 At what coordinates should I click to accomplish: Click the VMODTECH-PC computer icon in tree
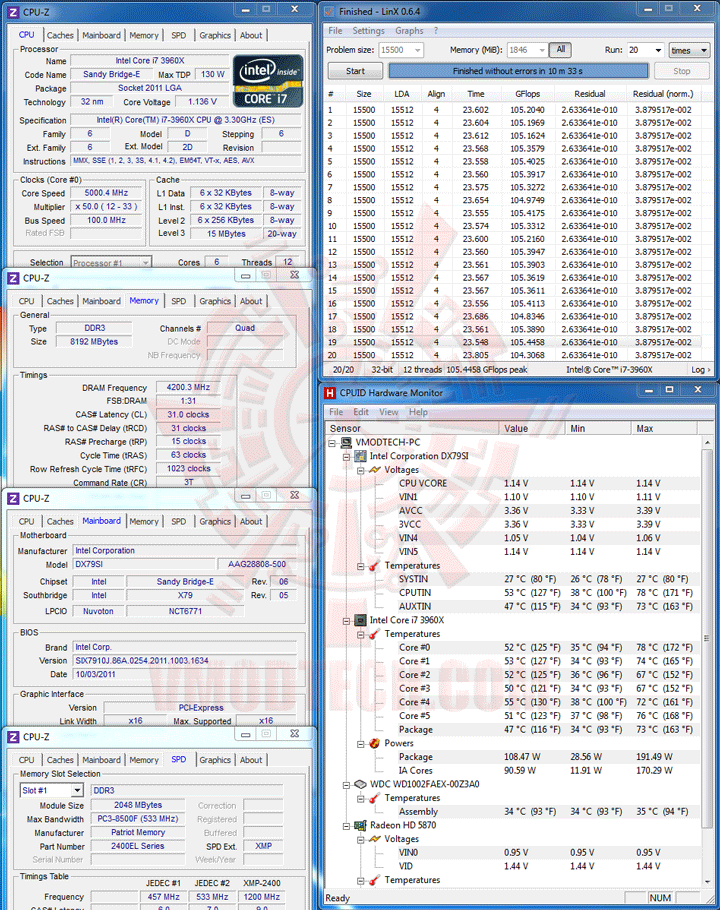[346, 442]
